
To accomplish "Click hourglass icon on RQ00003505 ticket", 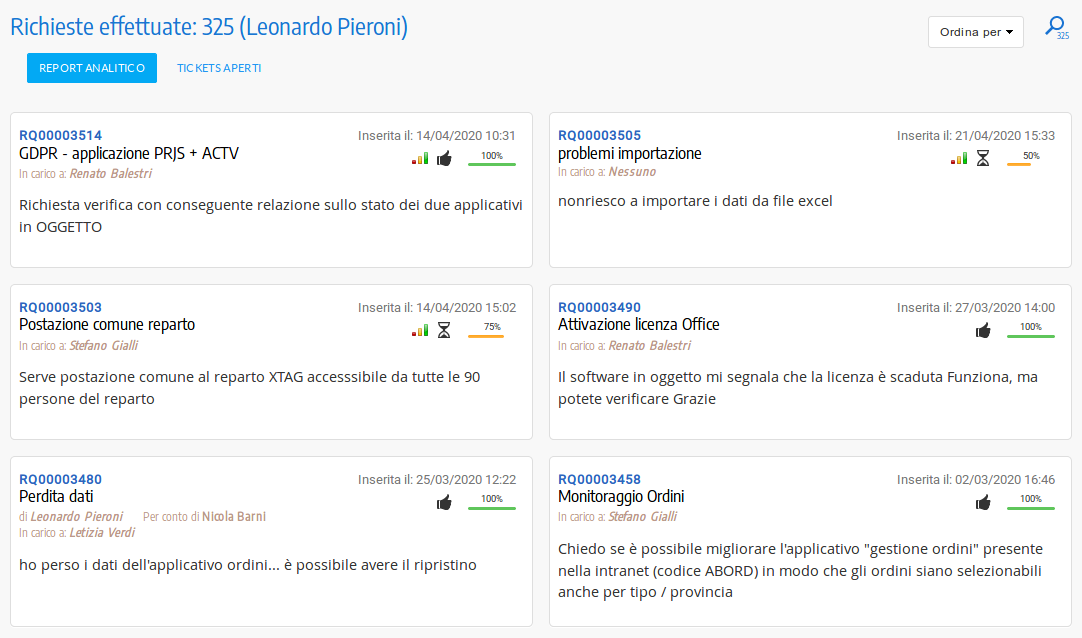I will pos(983,158).
